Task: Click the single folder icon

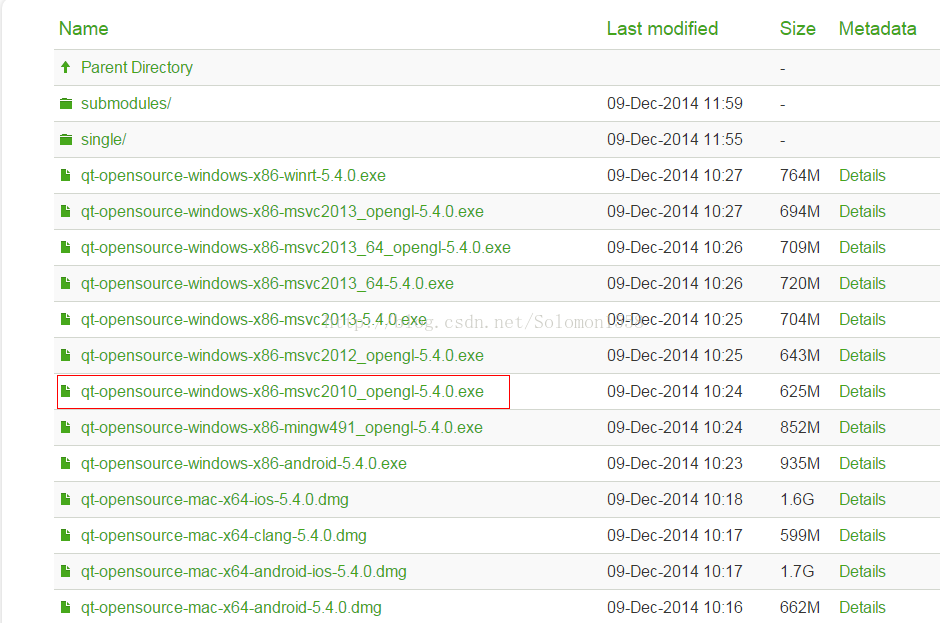Action: (x=66, y=140)
